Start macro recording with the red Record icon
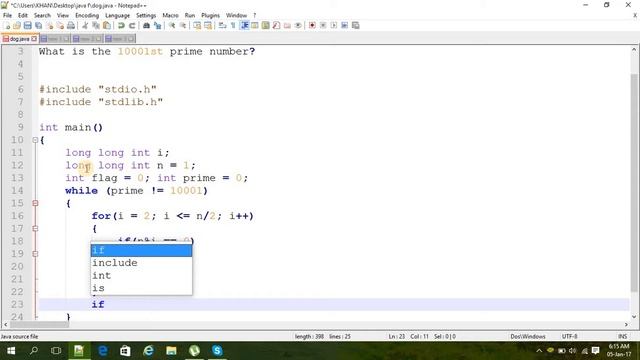The image size is (640, 360). [x=312, y=26]
